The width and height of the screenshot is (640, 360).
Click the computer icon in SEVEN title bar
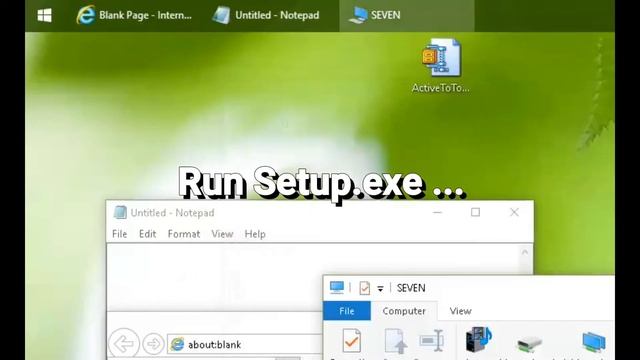(337, 288)
